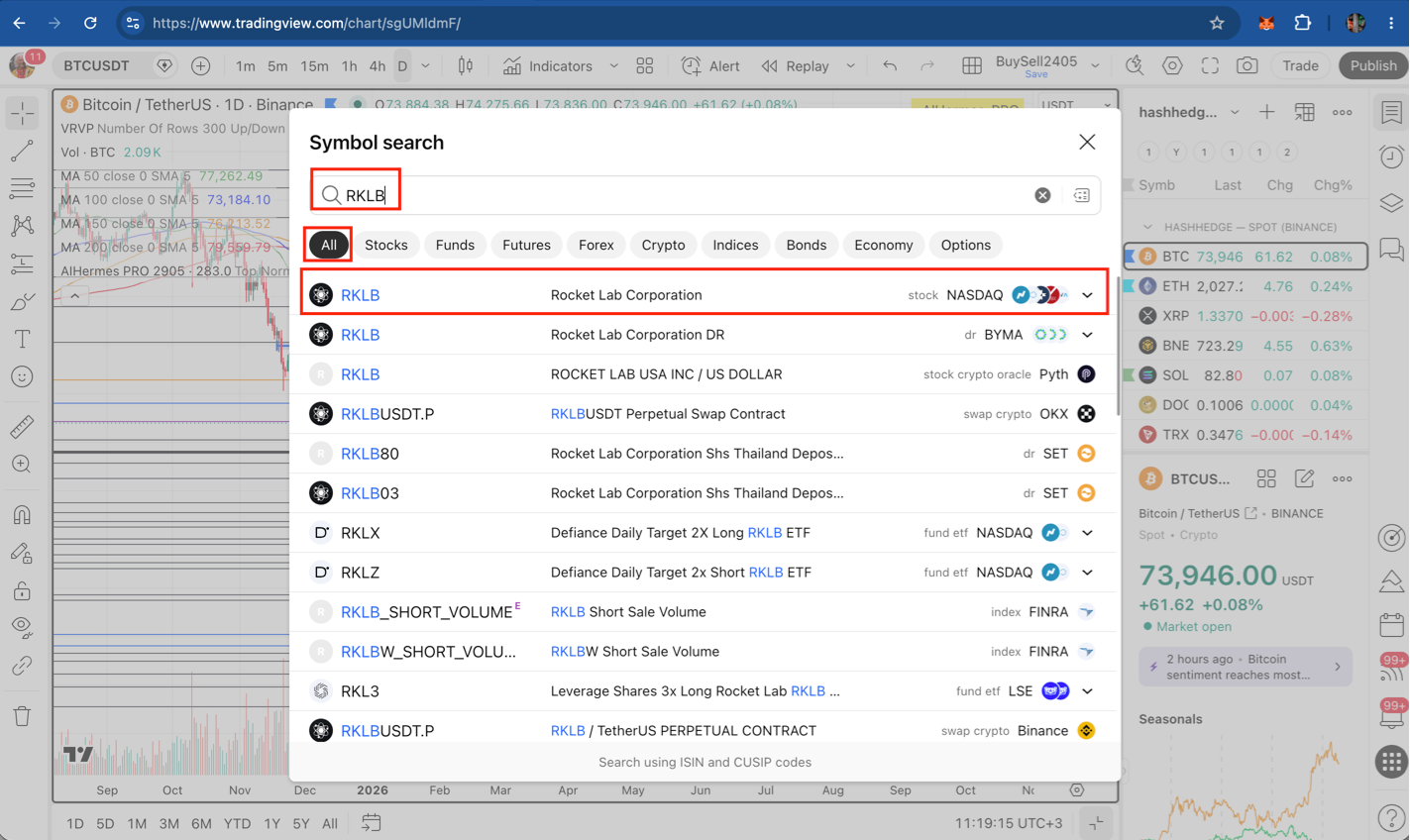Show the Indices tab results
This screenshot has height=840, width=1410.
point(735,245)
